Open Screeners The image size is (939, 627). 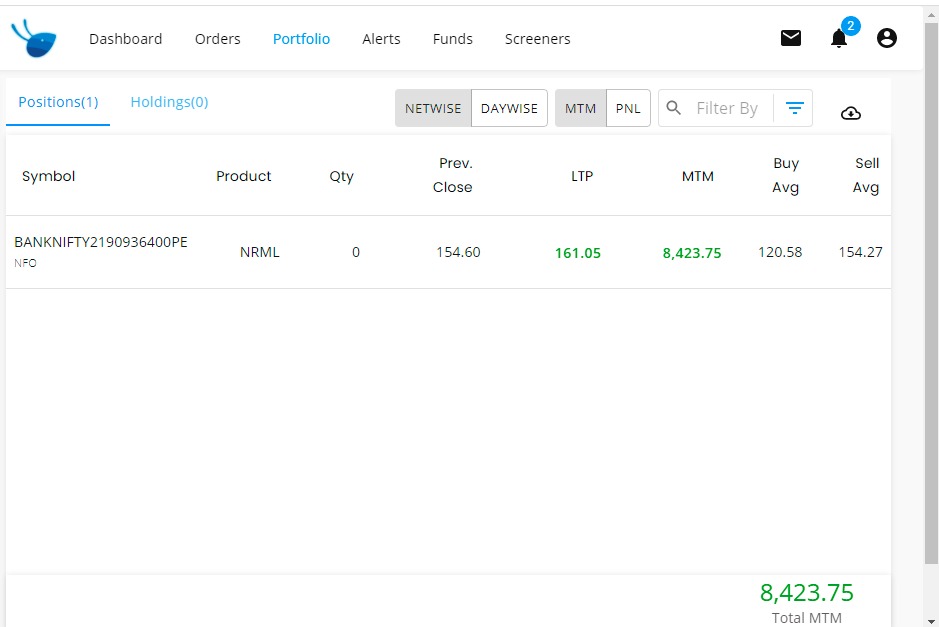click(537, 39)
